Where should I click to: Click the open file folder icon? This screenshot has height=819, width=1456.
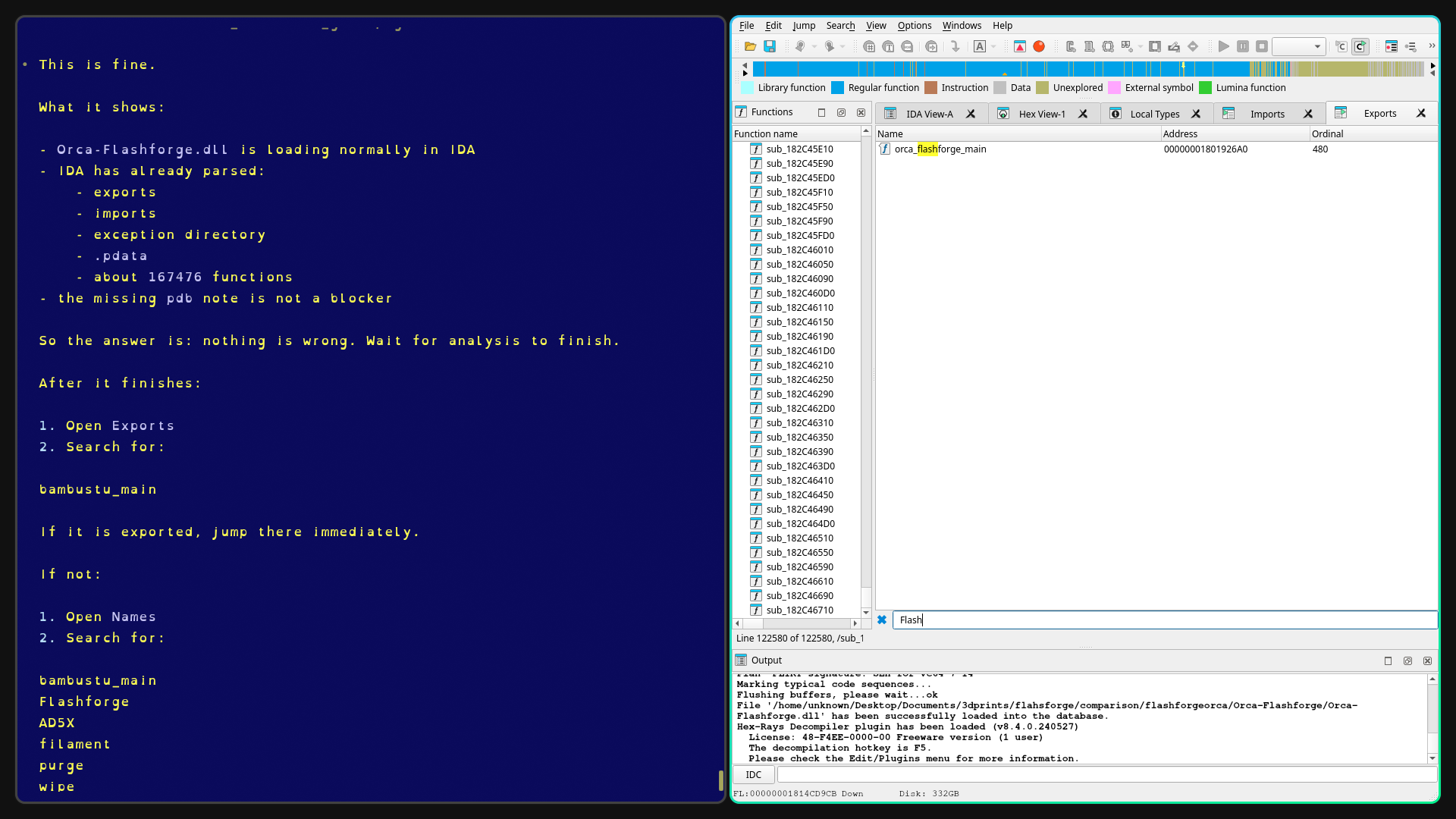750,46
